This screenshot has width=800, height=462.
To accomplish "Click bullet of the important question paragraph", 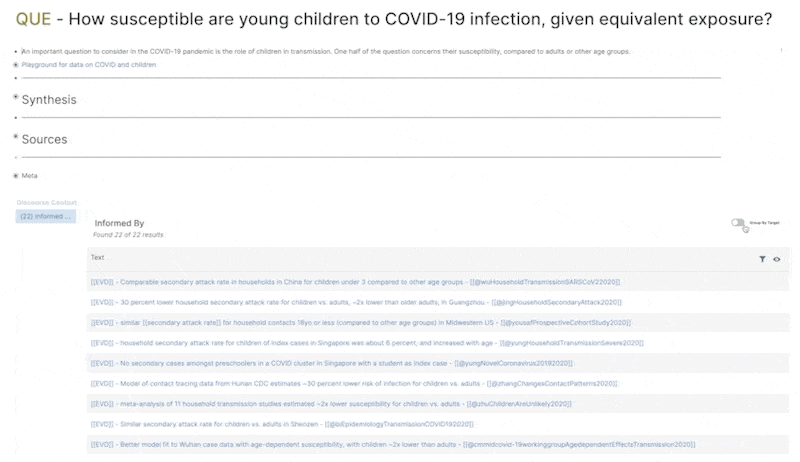I will tap(16, 51).
